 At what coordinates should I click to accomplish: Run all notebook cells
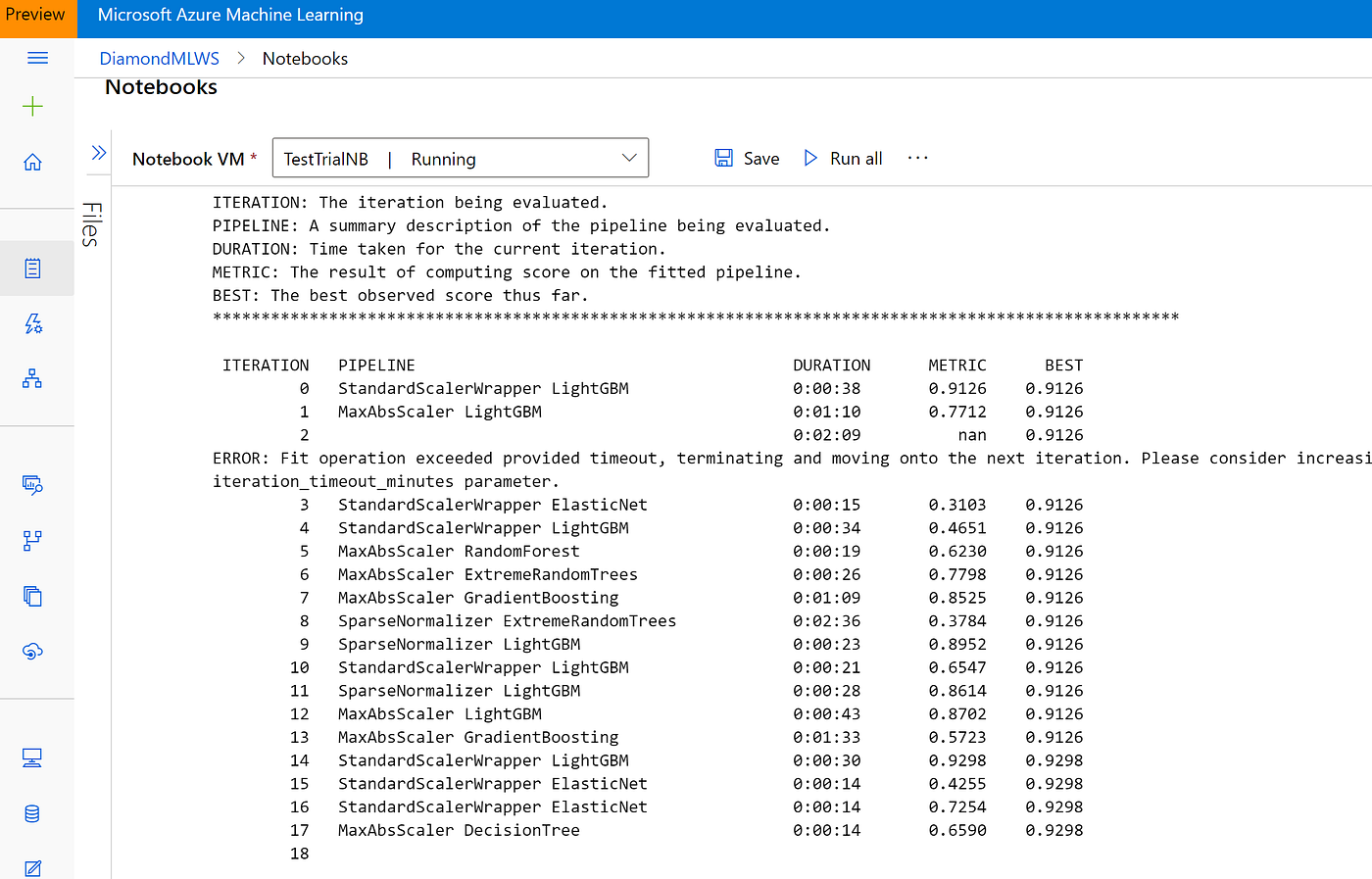(842, 158)
